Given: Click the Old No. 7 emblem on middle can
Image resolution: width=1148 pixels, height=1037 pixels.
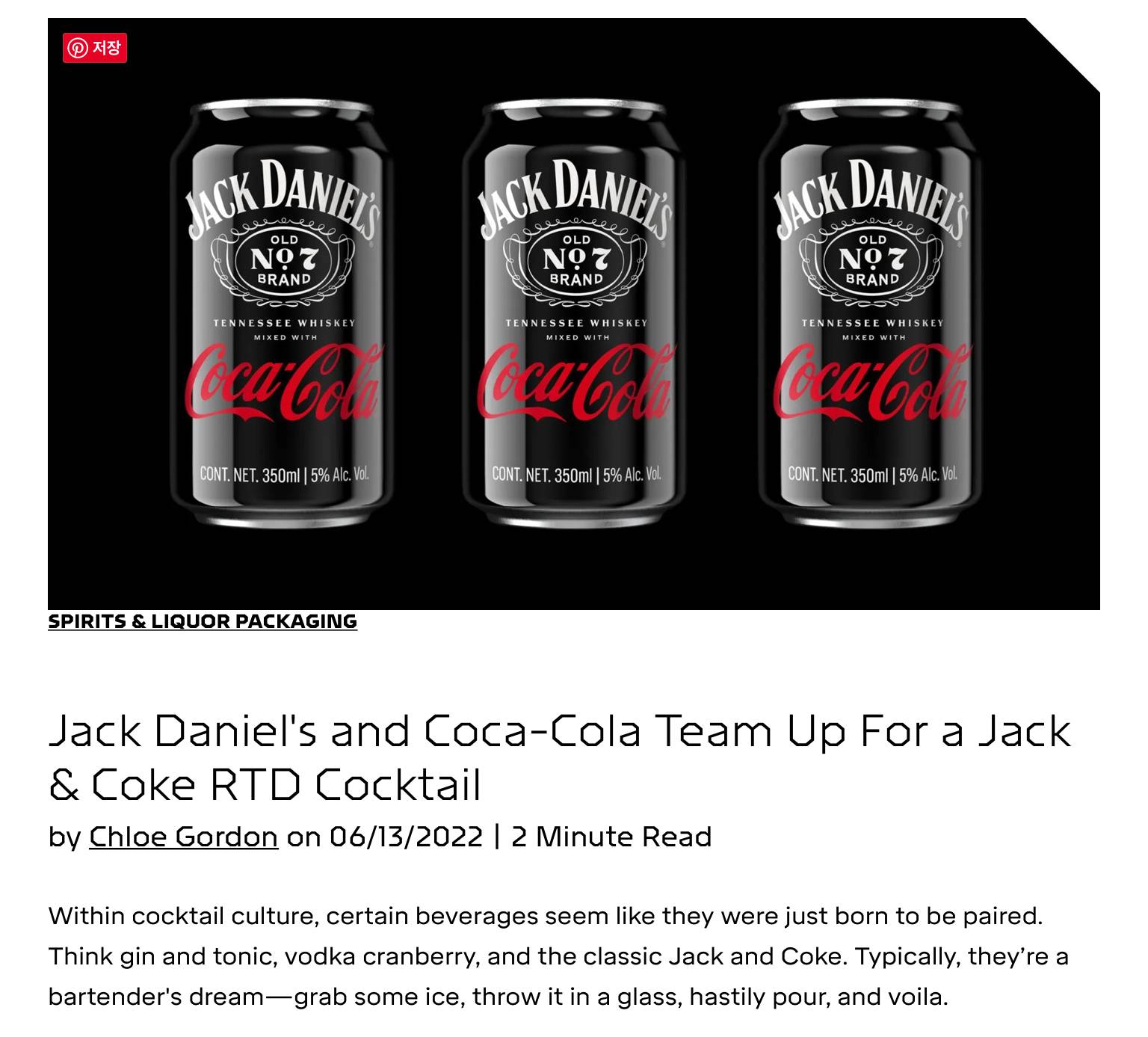Looking at the screenshot, I should point(576,259).
